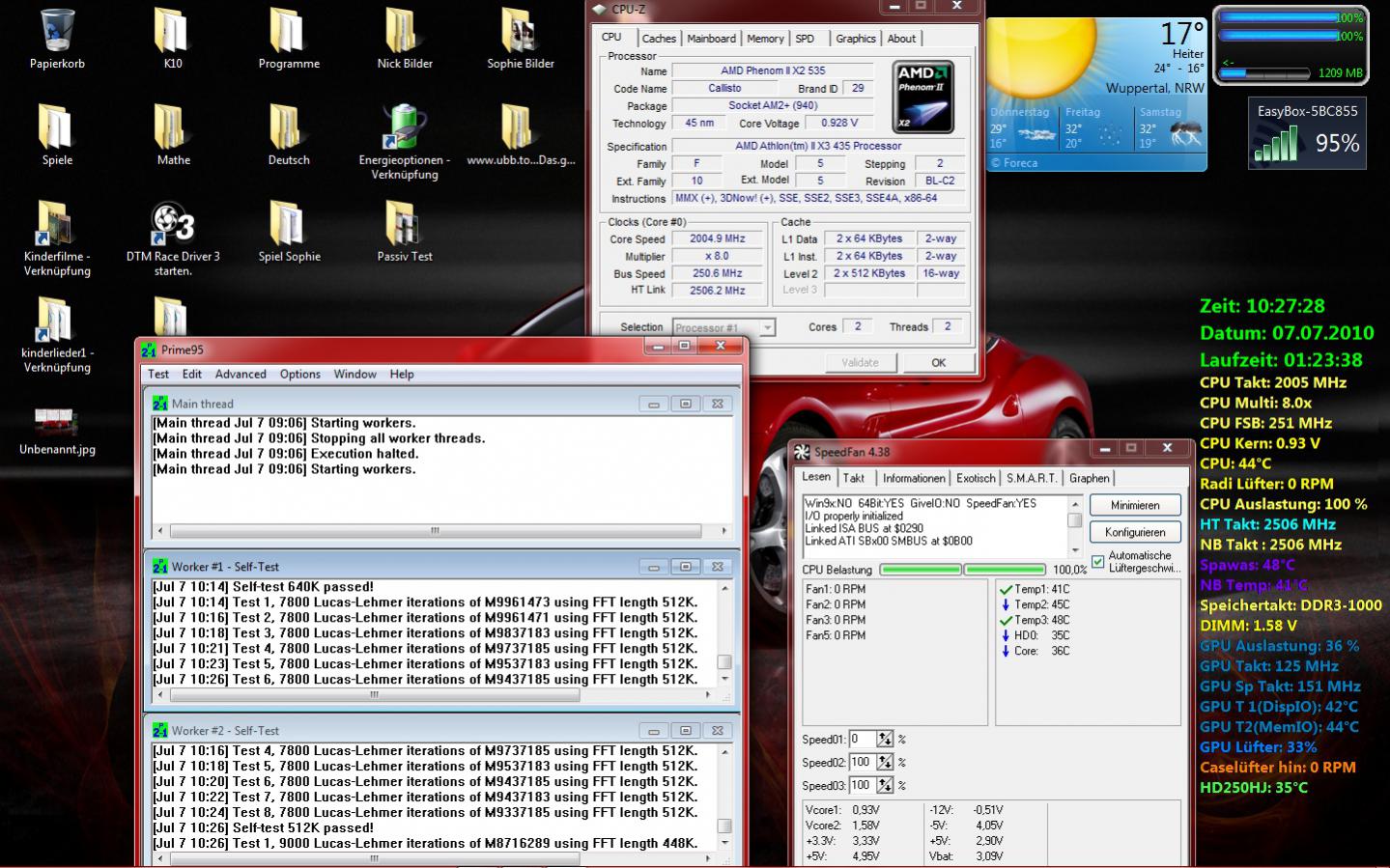
Task: Click the Konfigurieren button in SpeedFan
Action: [x=1135, y=532]
